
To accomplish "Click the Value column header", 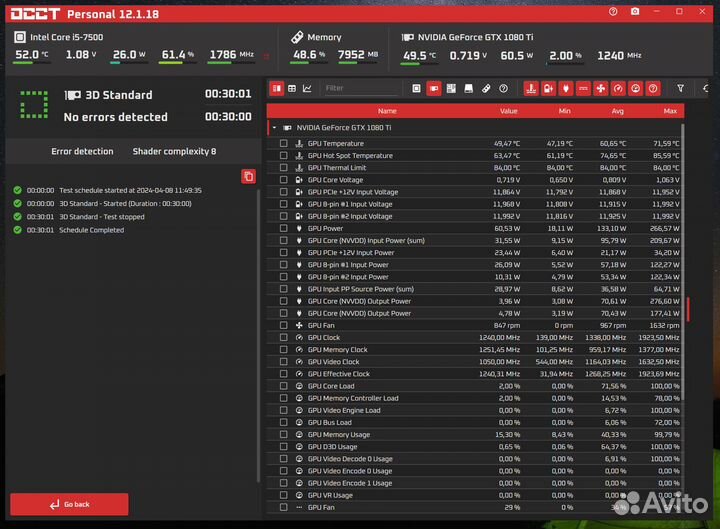I will coord(508,111).
